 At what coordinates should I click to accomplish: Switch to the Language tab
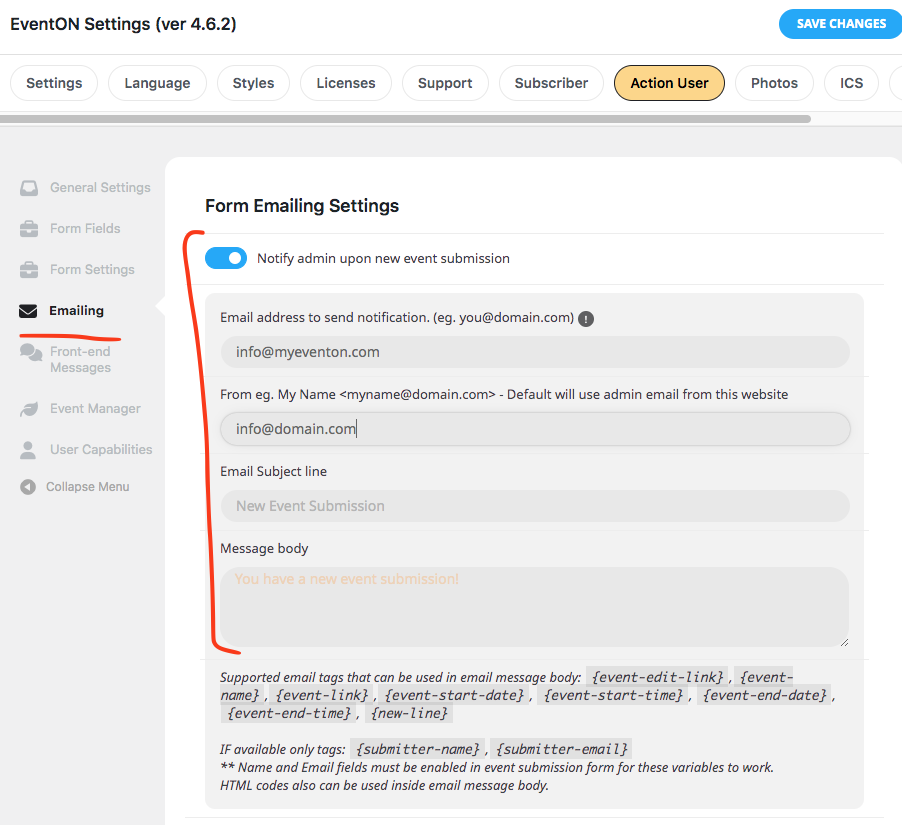click(x=157, y=83)
